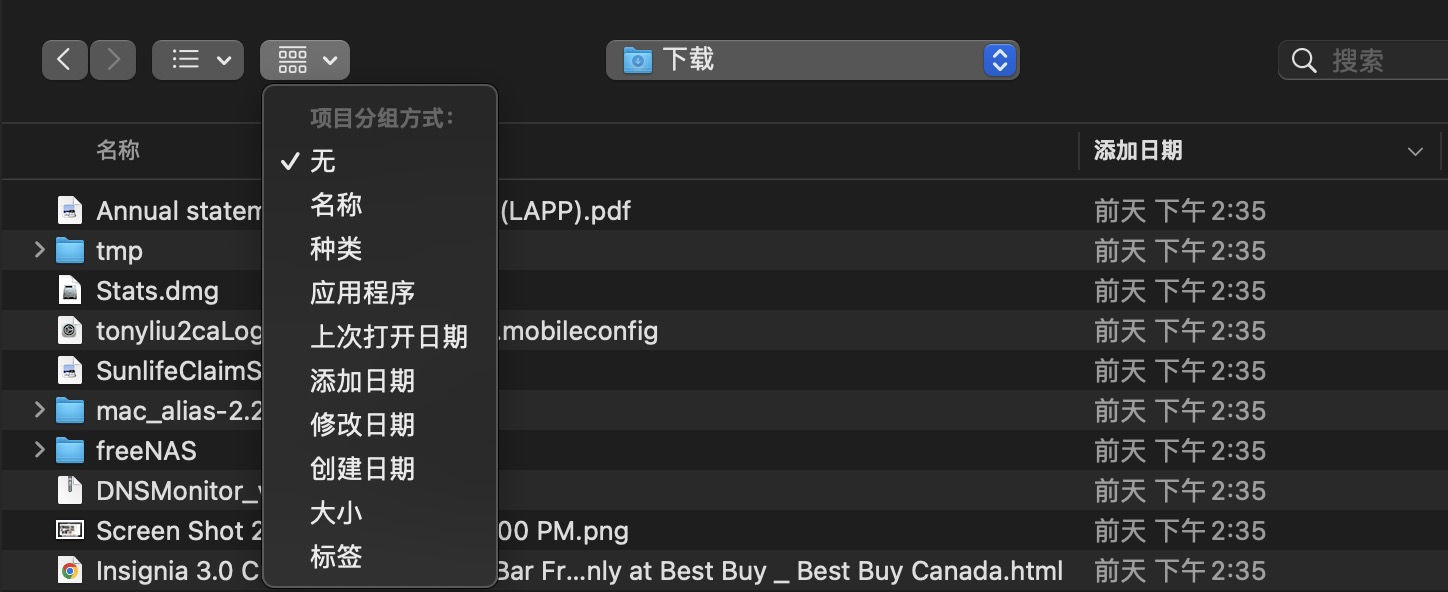Select the Screen Shot PNG file name
This screenshot has width=1448, height=592.
coord(362,531)
